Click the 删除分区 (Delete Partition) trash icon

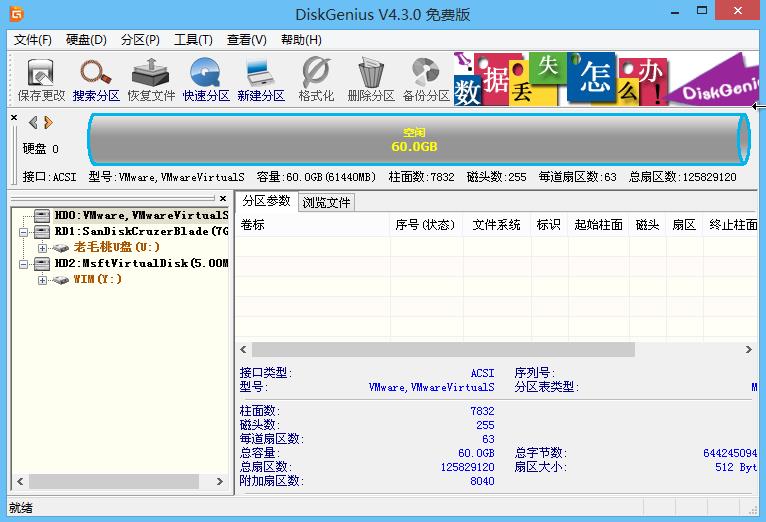(371, 80)
